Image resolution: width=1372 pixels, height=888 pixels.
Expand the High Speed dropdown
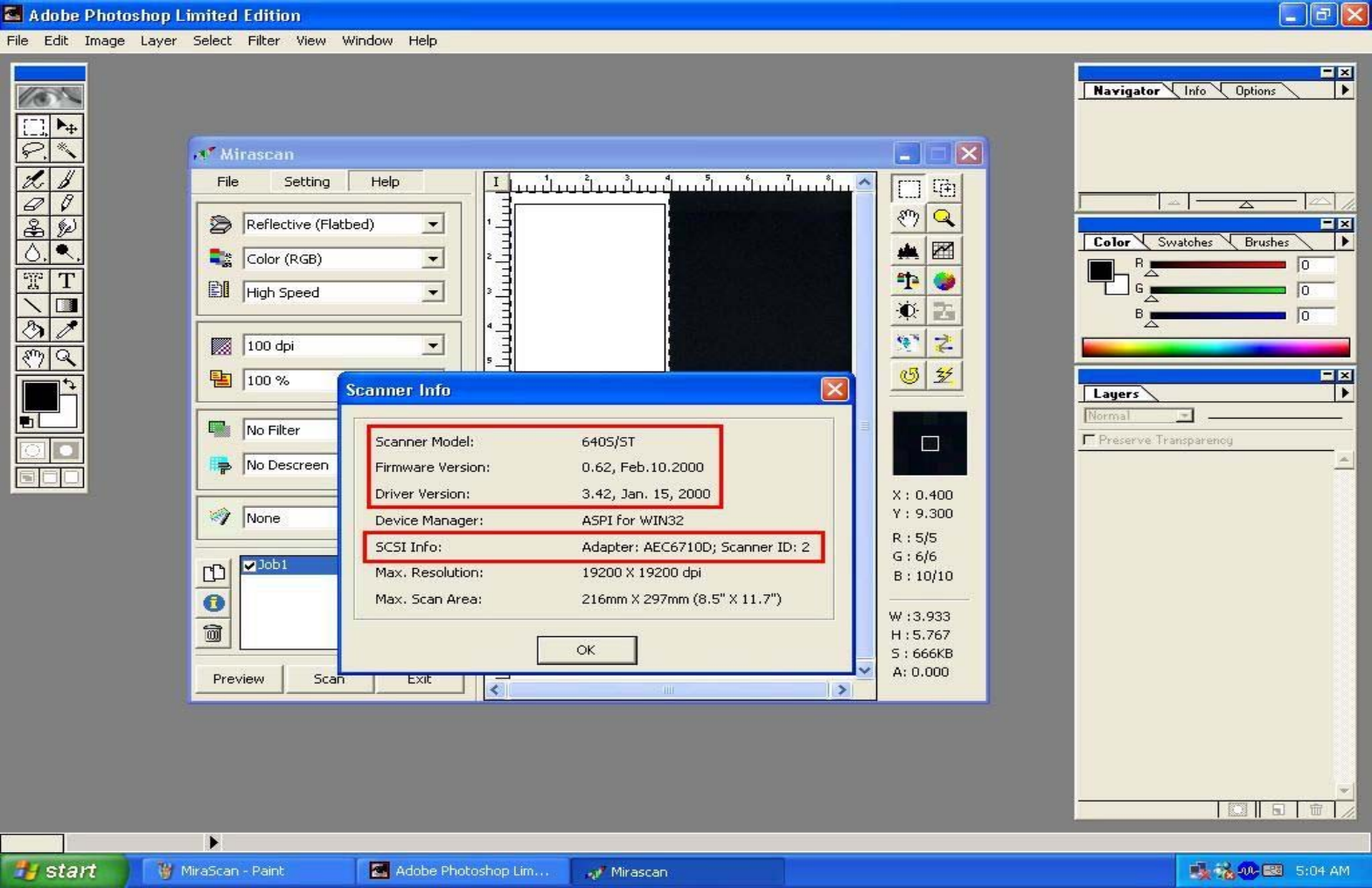(x=433, y=293)
